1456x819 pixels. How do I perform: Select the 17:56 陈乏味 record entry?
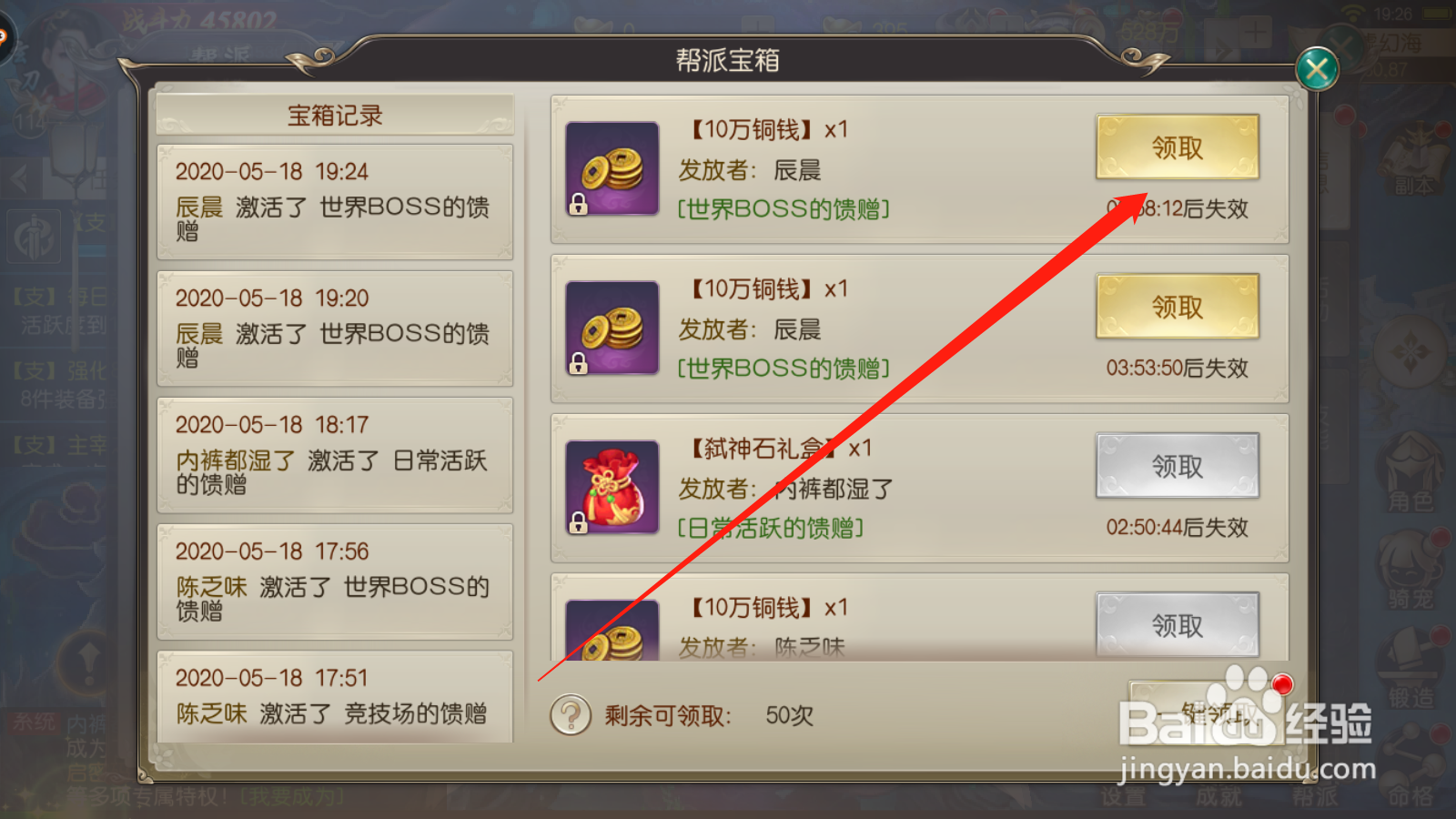(335, 581)
